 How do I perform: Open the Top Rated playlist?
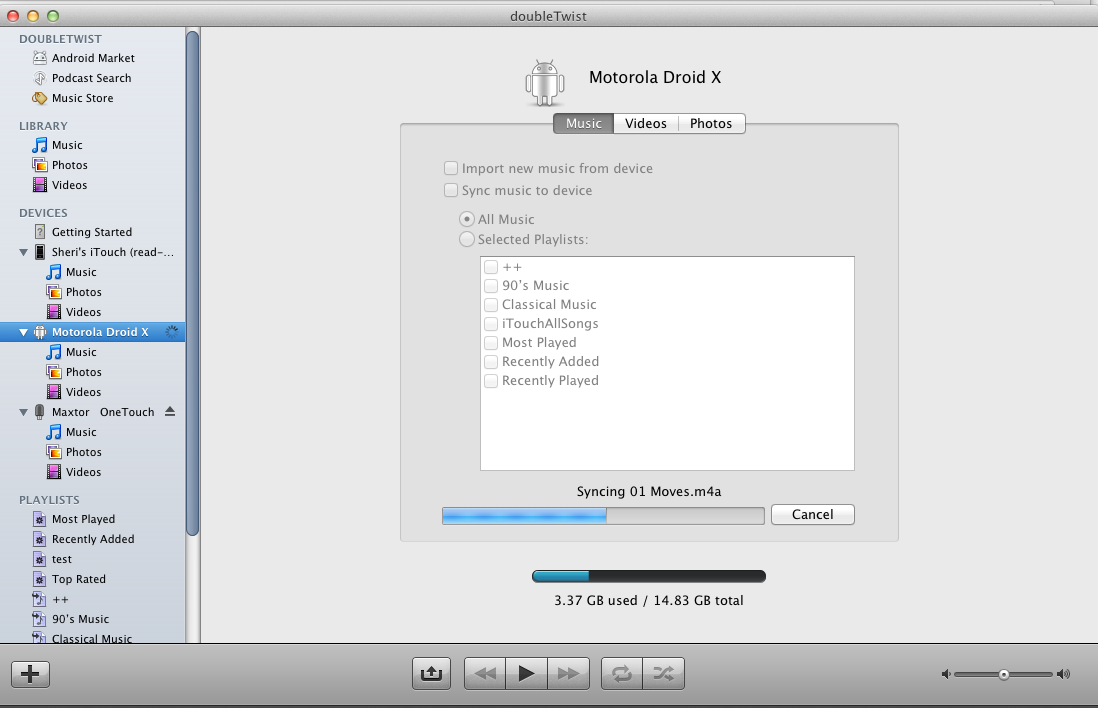tap(69, 579)
